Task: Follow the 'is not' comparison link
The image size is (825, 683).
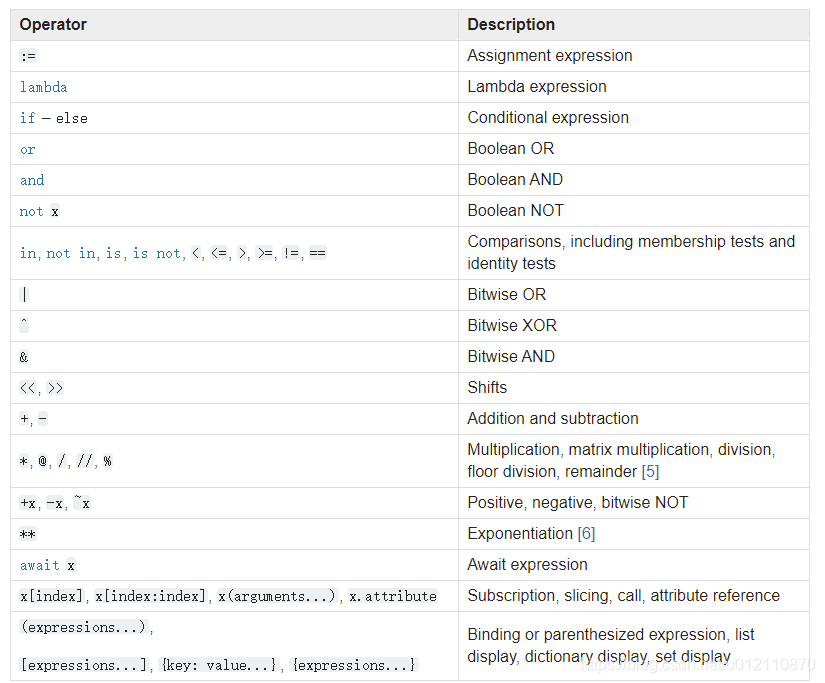Action: tap(157, 254)
